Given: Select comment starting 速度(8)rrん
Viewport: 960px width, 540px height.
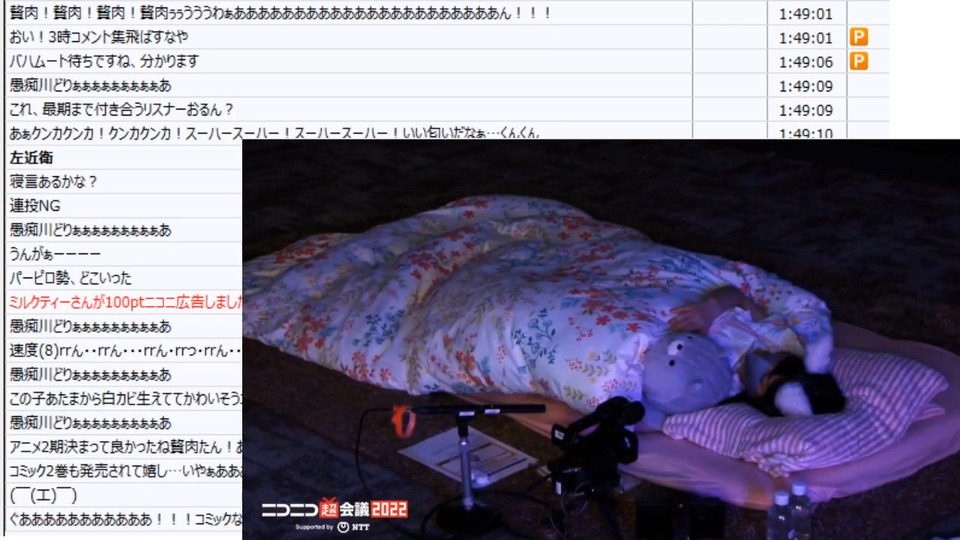Looking at the screenshot, I should (x=126, y=350).
